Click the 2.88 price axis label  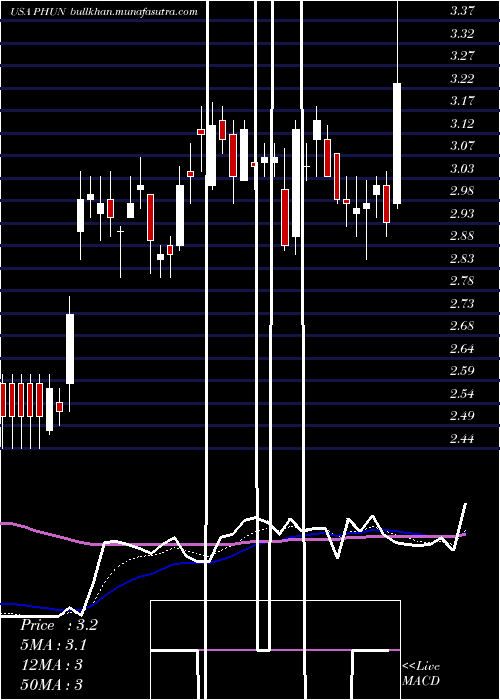pos(462,236)
